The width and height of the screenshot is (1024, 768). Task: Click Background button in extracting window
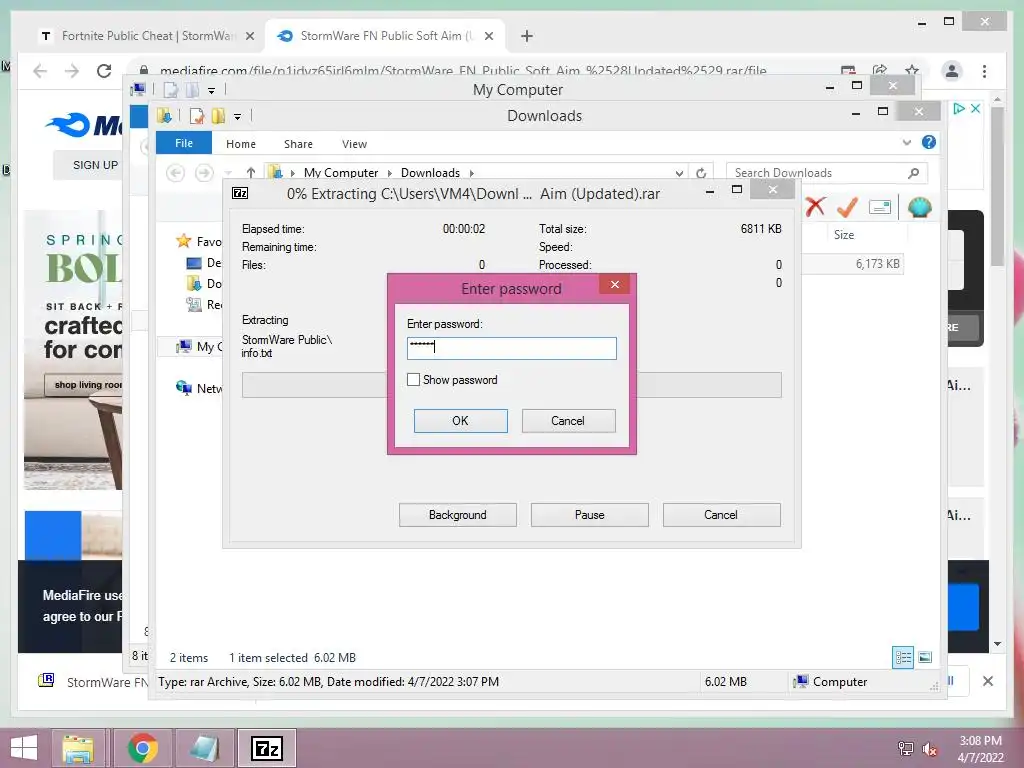(457, 515)
